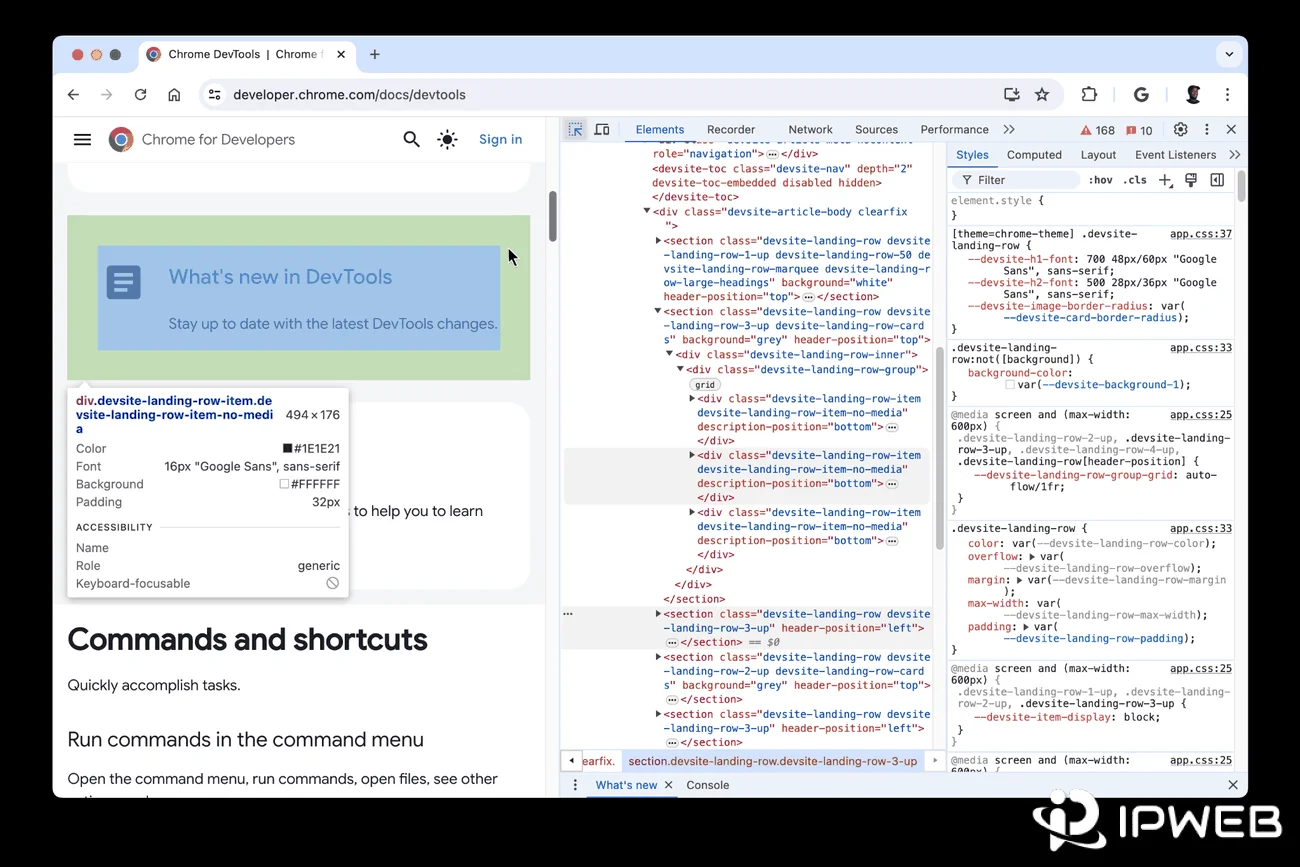Open DevTools customize three-dot menu
This screenshot has height=867, width=1300.
(1206, 129)
